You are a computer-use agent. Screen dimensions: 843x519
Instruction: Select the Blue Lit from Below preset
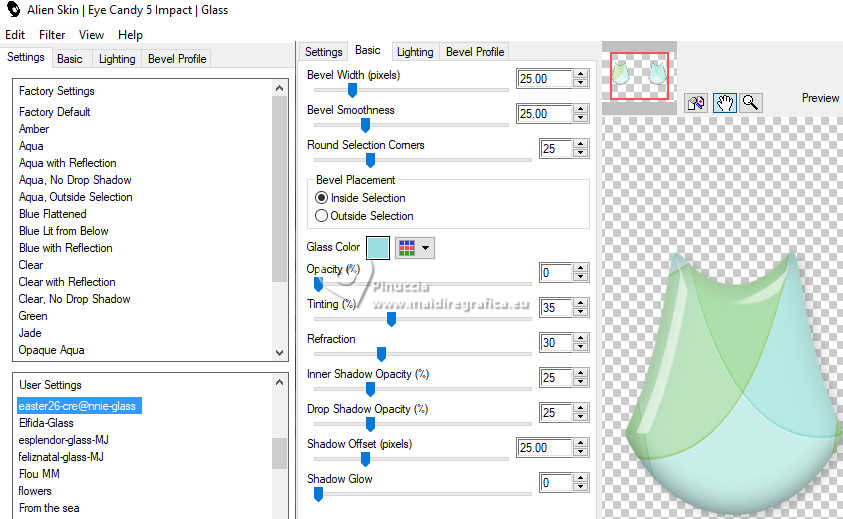(x=63, y=231)
